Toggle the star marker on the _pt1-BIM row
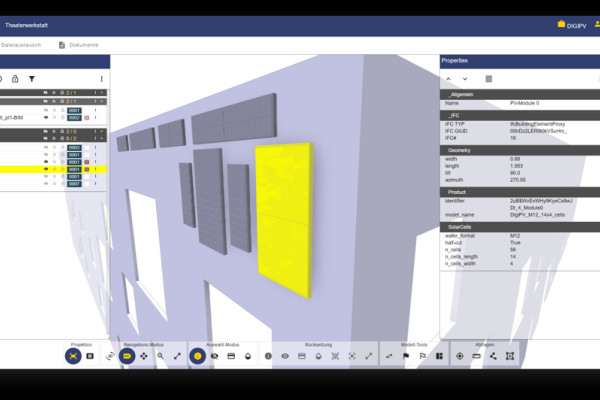600x400 pixels. click(x=54, y=118)
